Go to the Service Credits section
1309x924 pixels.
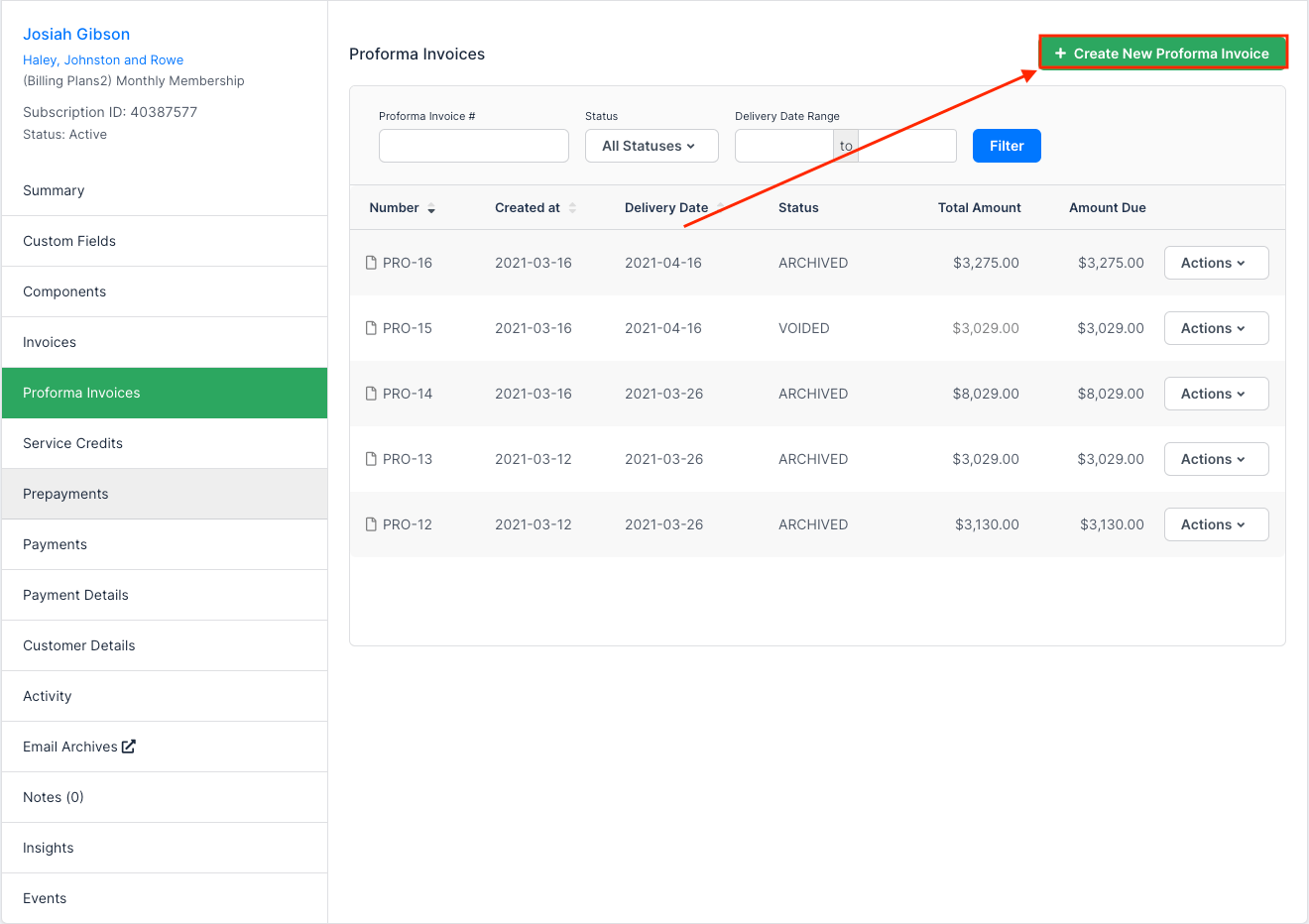coord(73,443)
